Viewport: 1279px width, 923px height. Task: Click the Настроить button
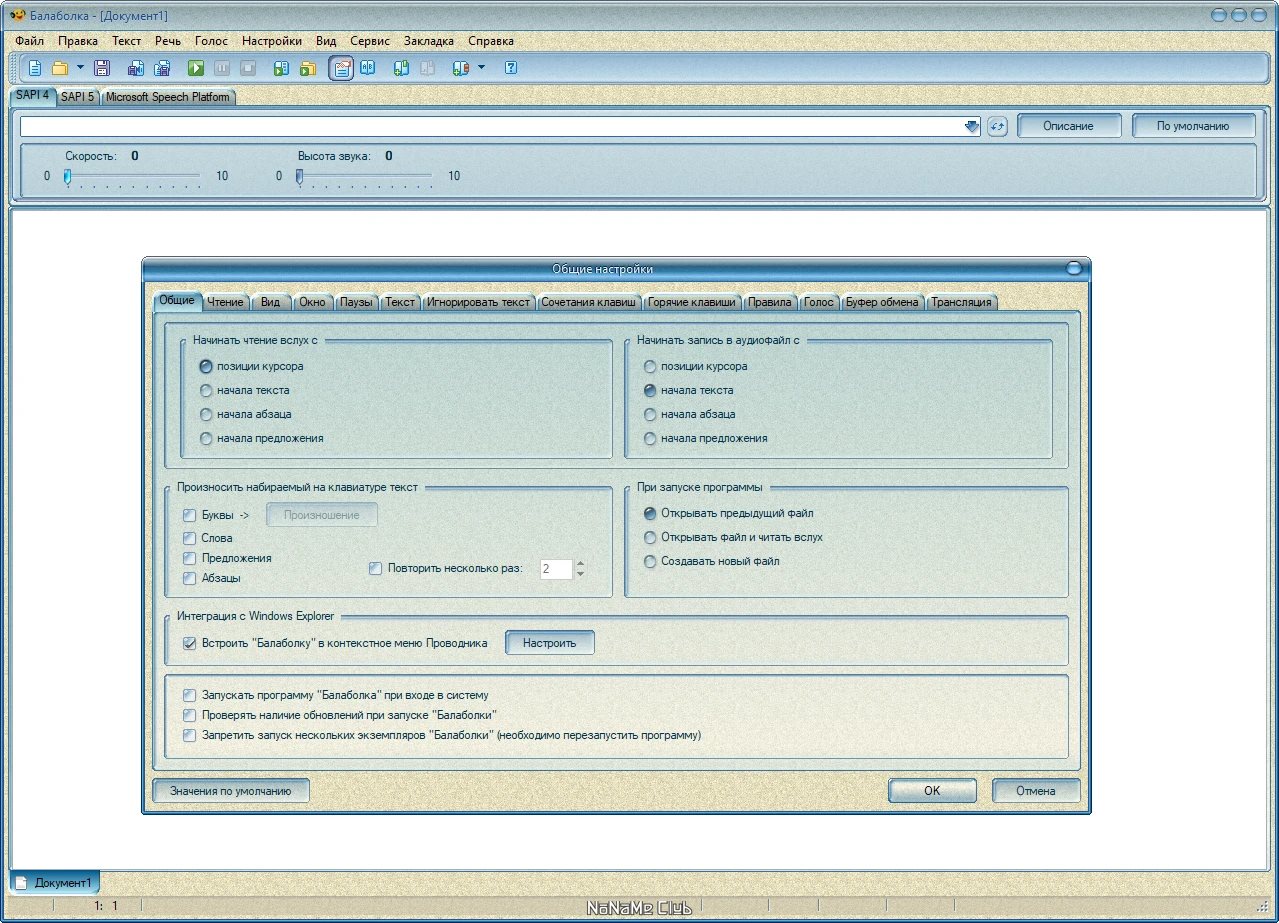(550, 643)
